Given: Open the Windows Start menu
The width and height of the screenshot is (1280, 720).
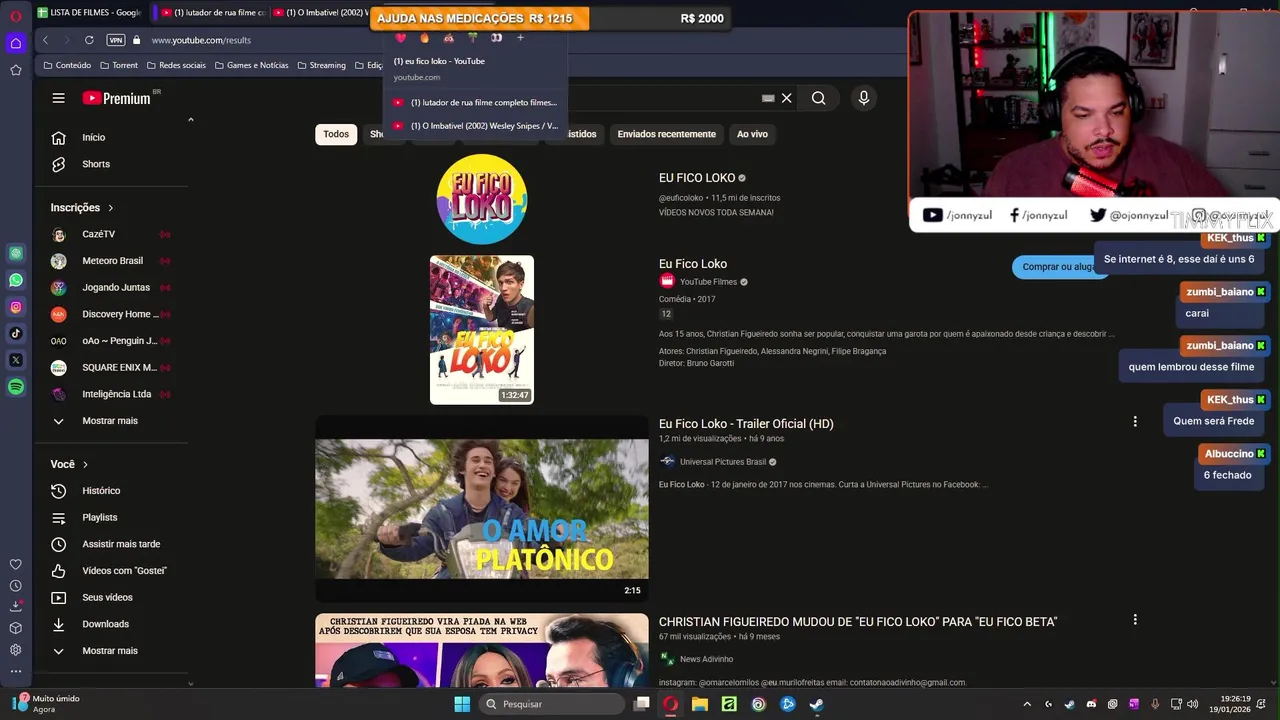Looking at the screenshot, I should pos(462,704).
